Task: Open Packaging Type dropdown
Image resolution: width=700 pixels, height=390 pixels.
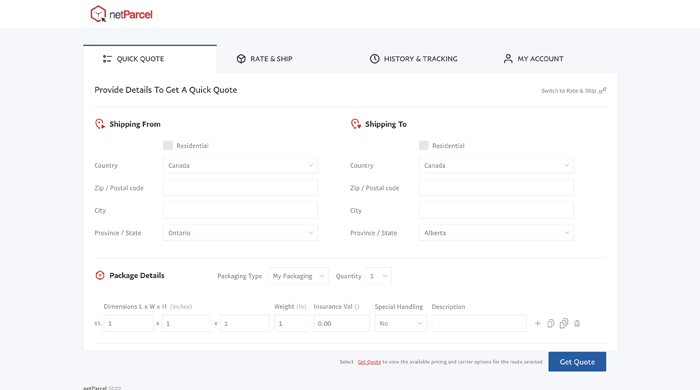Action: (x=298, y=276)
